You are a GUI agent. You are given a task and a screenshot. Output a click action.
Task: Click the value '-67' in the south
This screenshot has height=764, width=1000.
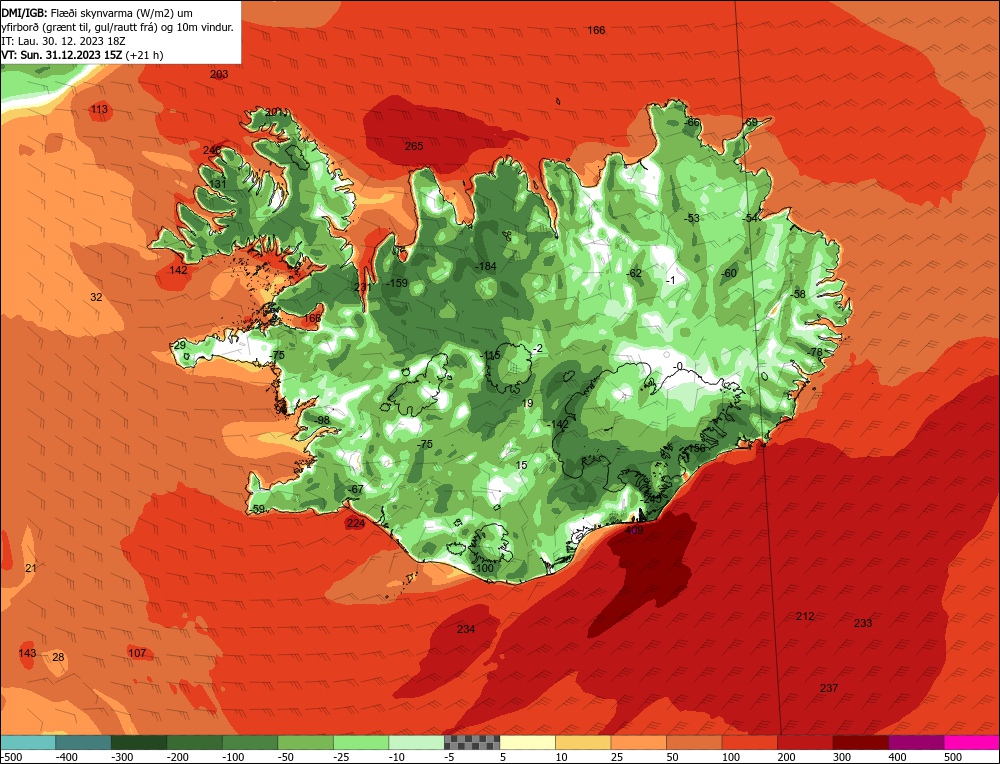355,489
